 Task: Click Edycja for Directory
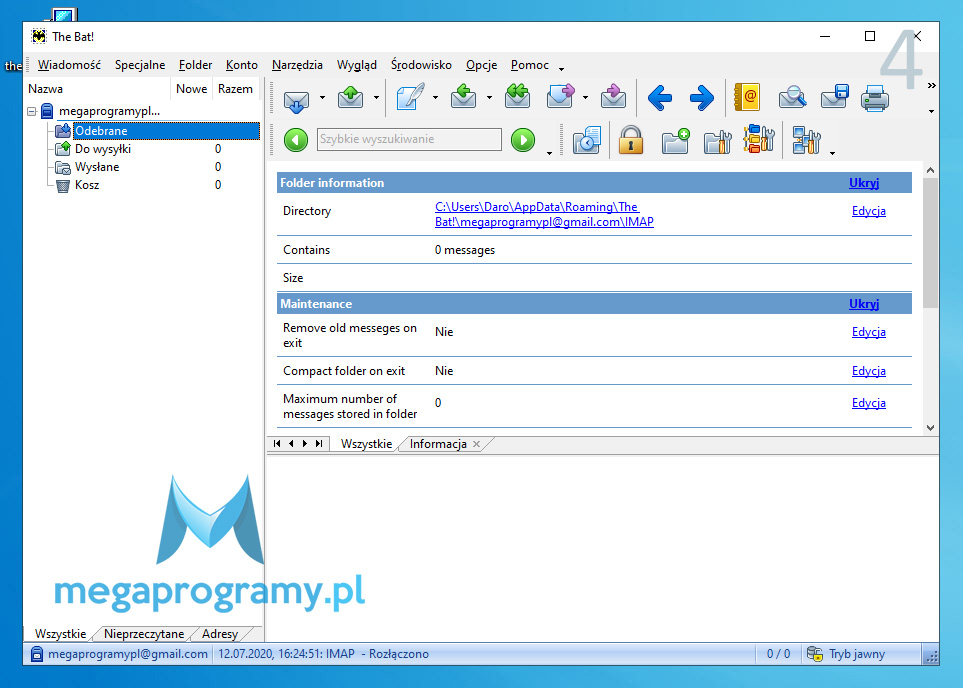tap(868, 211)
